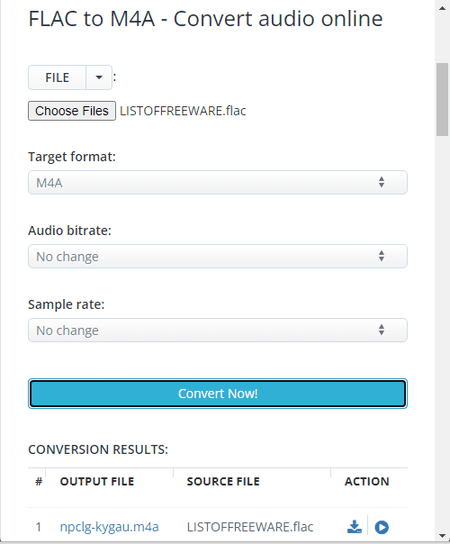Open the Target format M4A dropdown

[x=218, y=182]
